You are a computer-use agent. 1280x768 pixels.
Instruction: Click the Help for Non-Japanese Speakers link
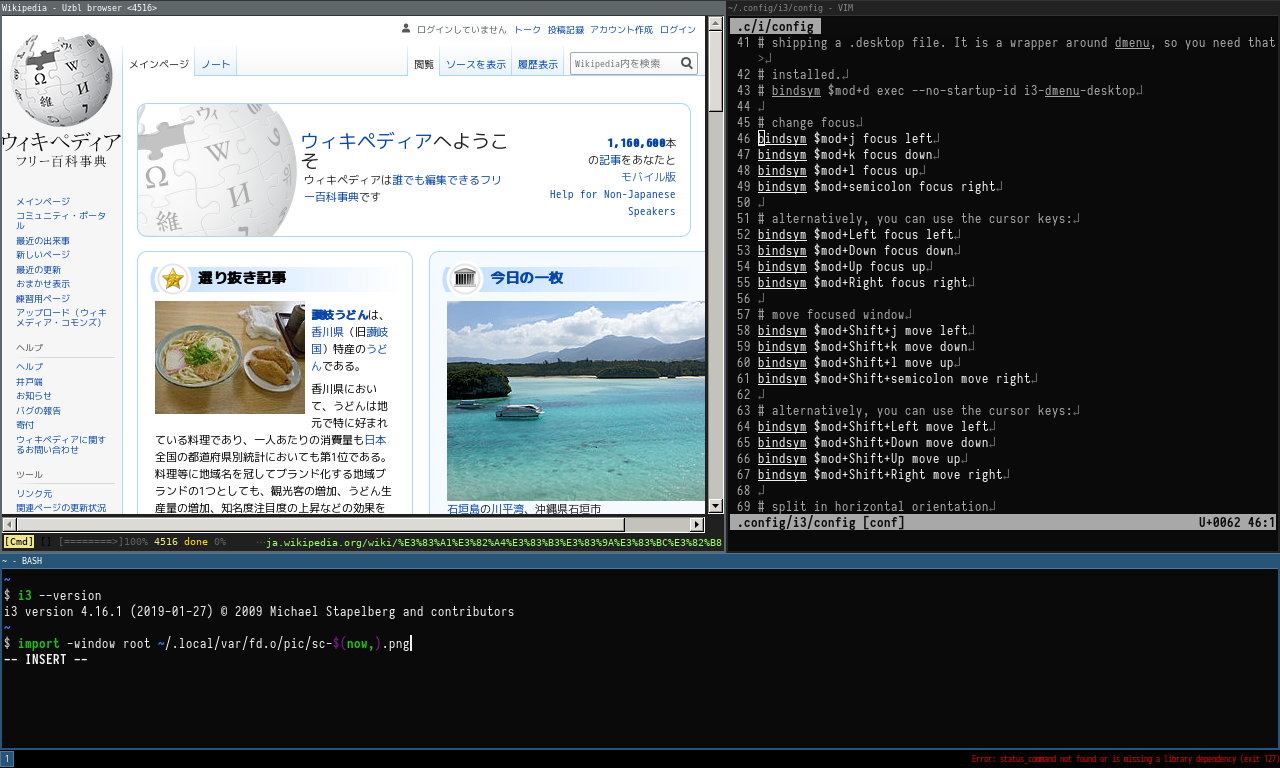[x=612, y=203]
